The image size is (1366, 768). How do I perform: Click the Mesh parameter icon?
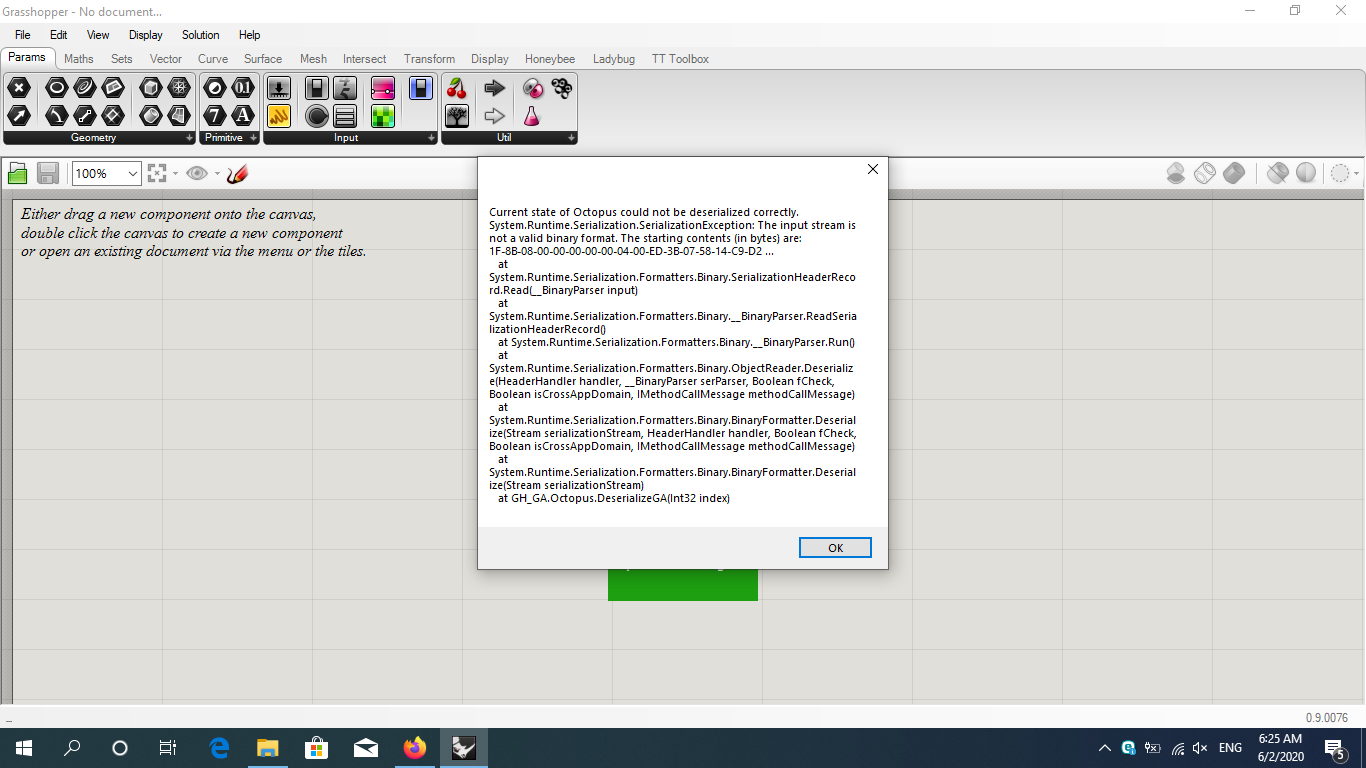click(179, 88)
